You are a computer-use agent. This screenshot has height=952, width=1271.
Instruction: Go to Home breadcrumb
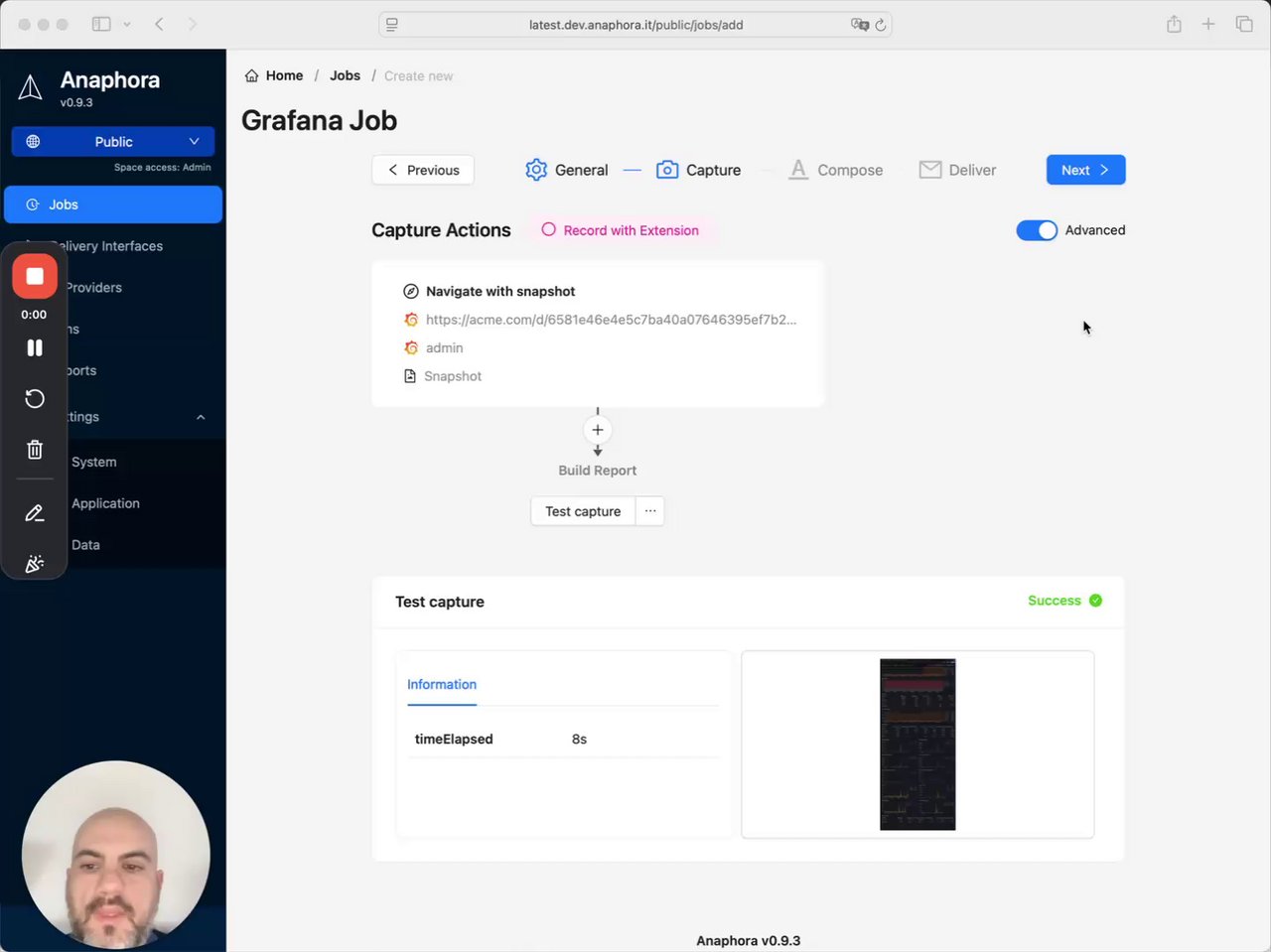[284, 75]
